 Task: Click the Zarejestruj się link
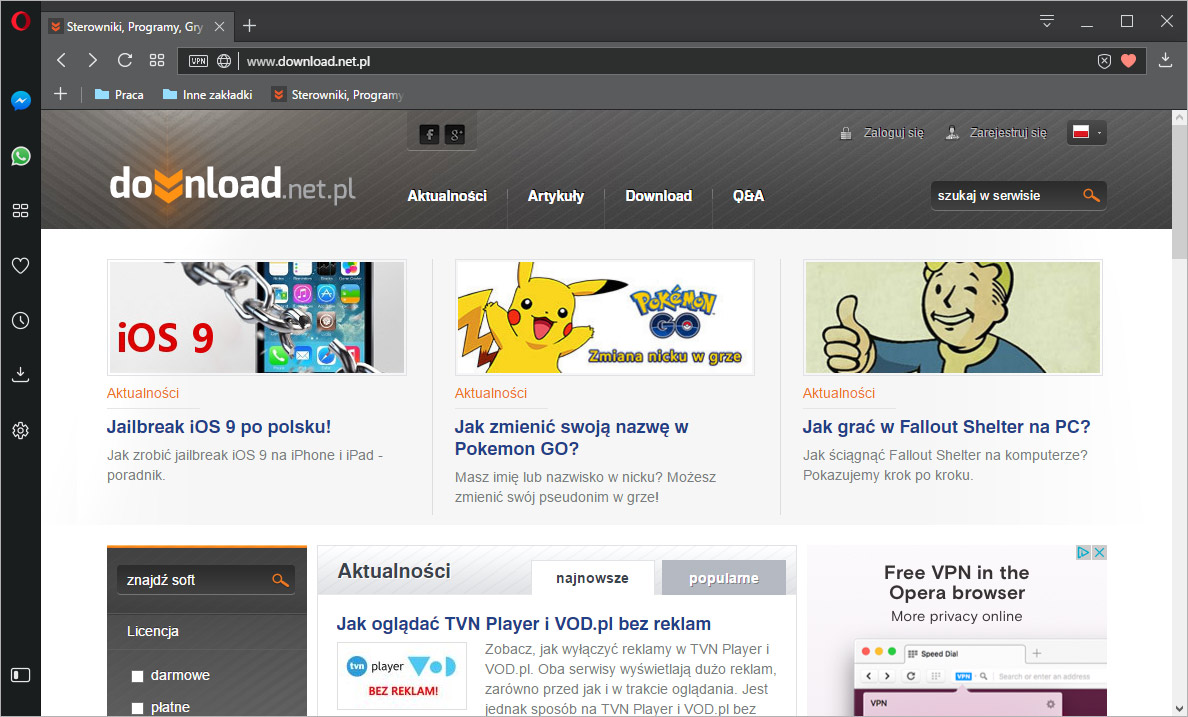pyautogui.click(x=1008, y=133)
